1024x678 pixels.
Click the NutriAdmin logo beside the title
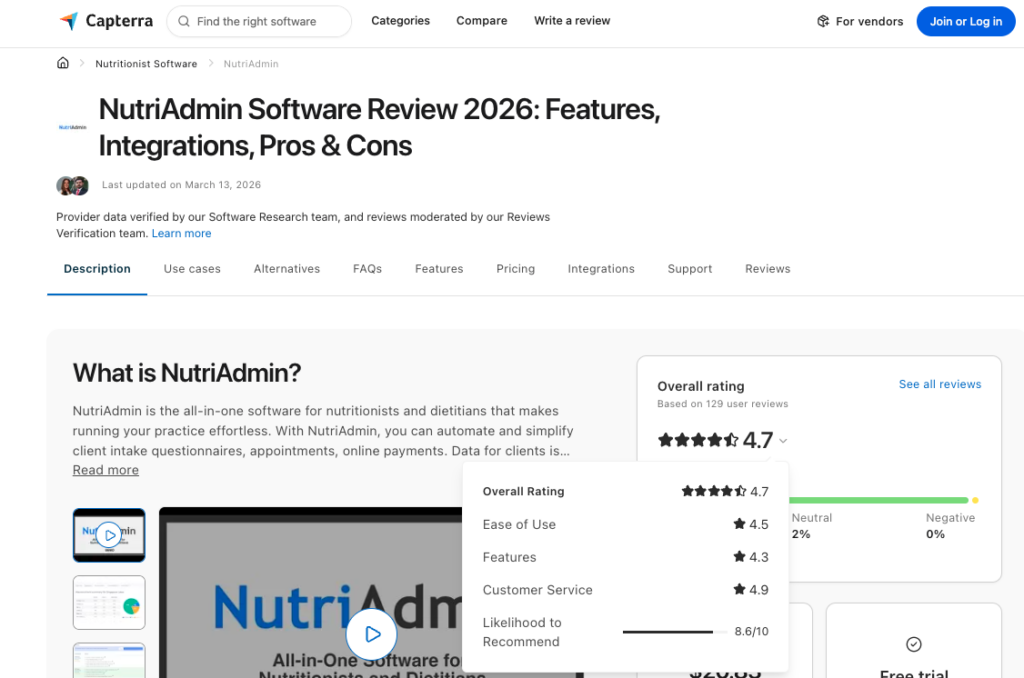click(x=72, y=127)
